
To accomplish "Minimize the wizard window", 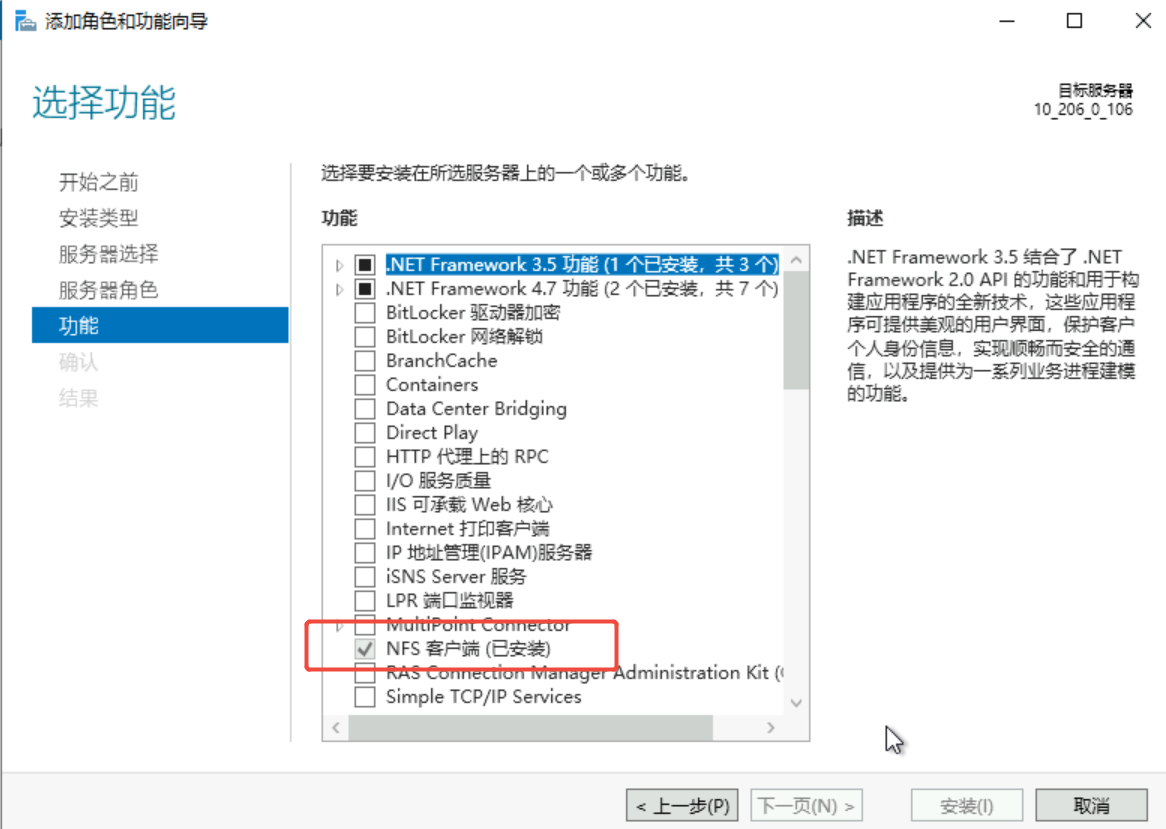I will coord(1007,21).
